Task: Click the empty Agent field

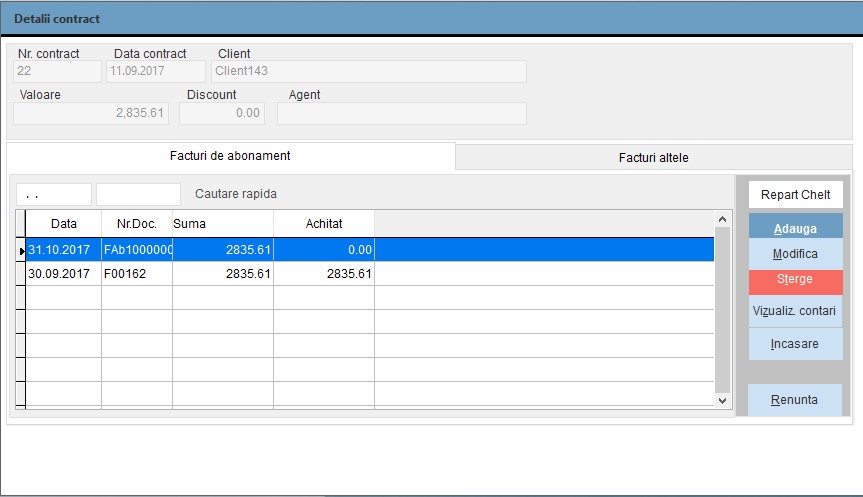Action: point(402,113)
